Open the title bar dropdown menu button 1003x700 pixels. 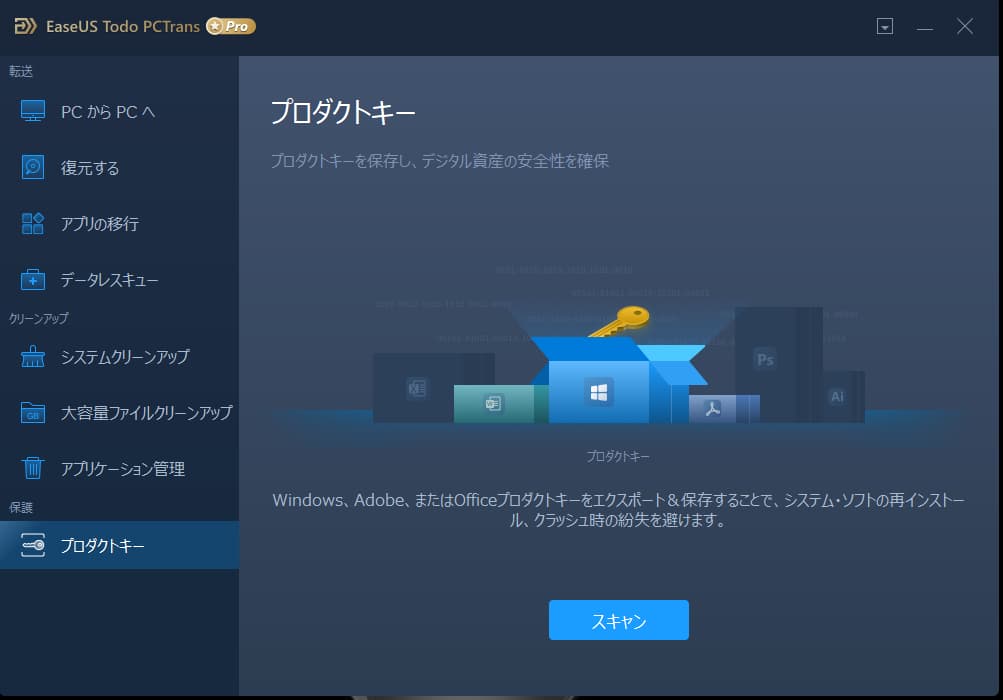tap(885, 26)
